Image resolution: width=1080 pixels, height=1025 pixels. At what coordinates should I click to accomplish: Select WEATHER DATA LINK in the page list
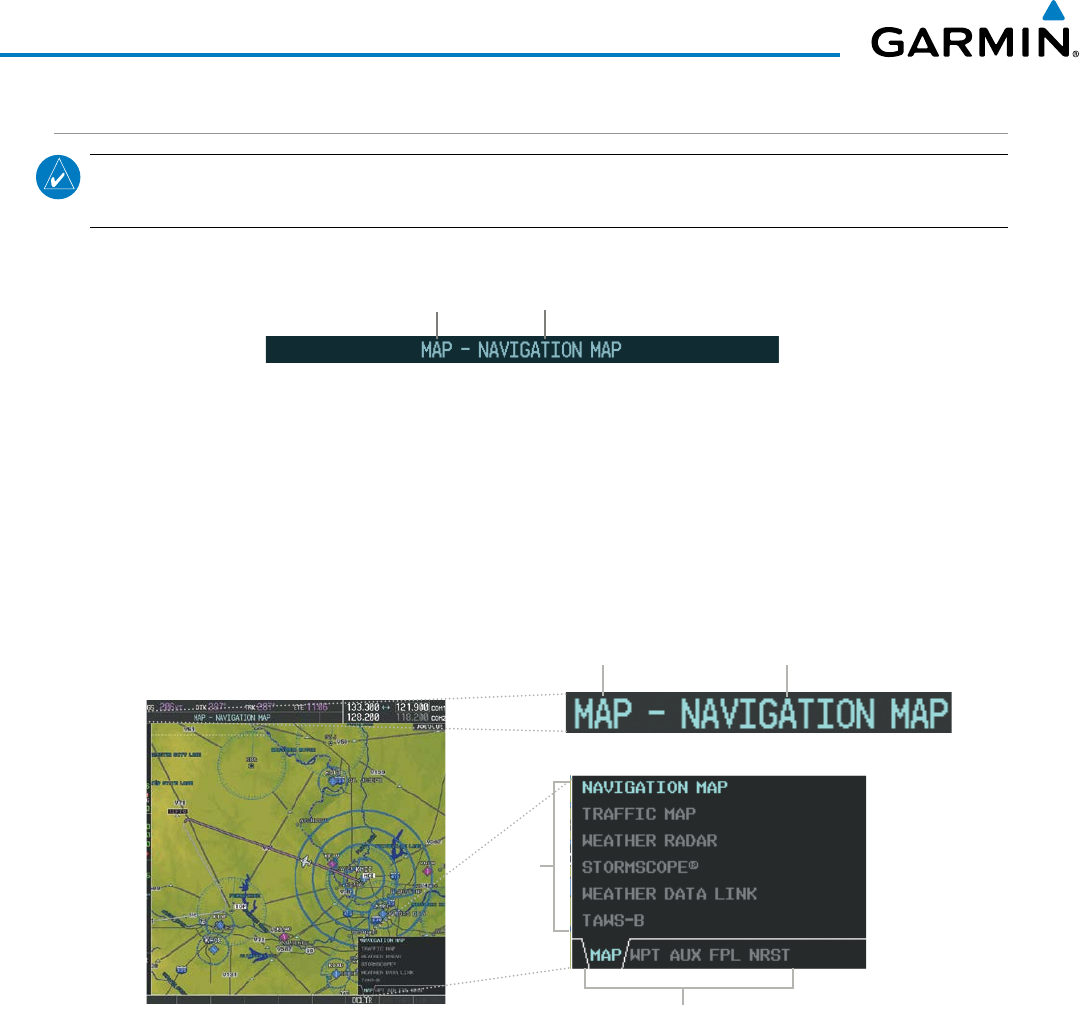669,894
